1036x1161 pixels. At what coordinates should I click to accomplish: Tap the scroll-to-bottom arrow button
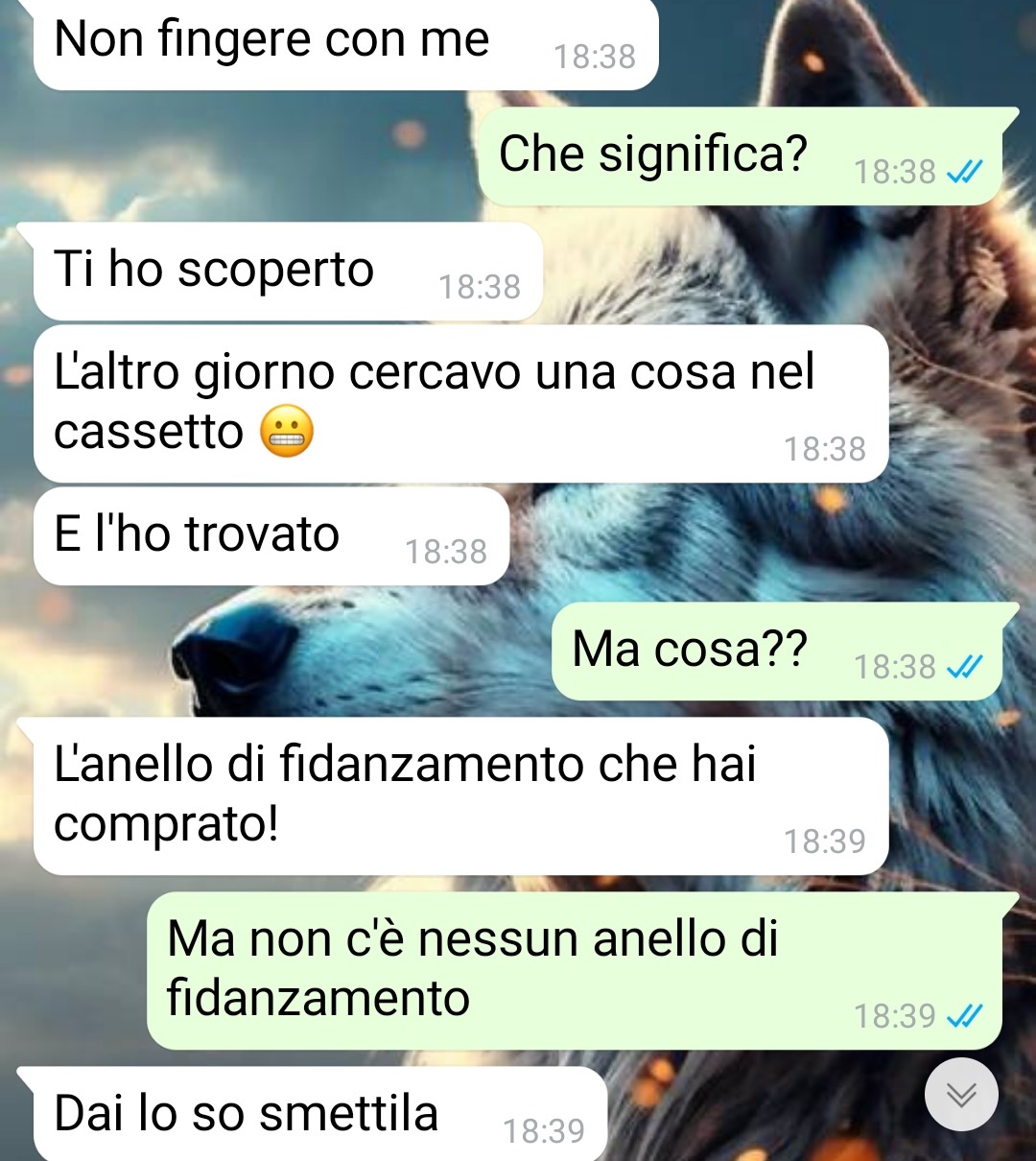[961, 1095]
